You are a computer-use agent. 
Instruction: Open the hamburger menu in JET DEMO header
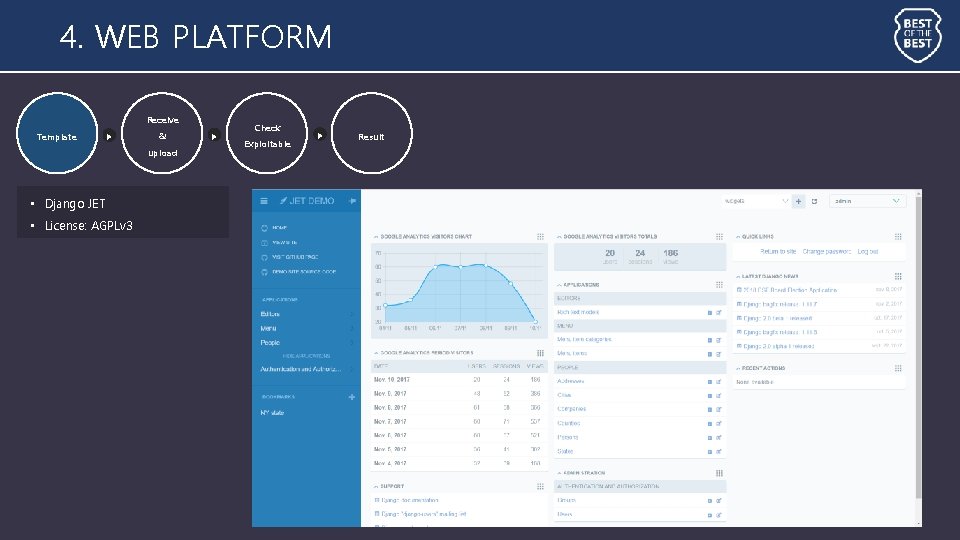point(264,201)
